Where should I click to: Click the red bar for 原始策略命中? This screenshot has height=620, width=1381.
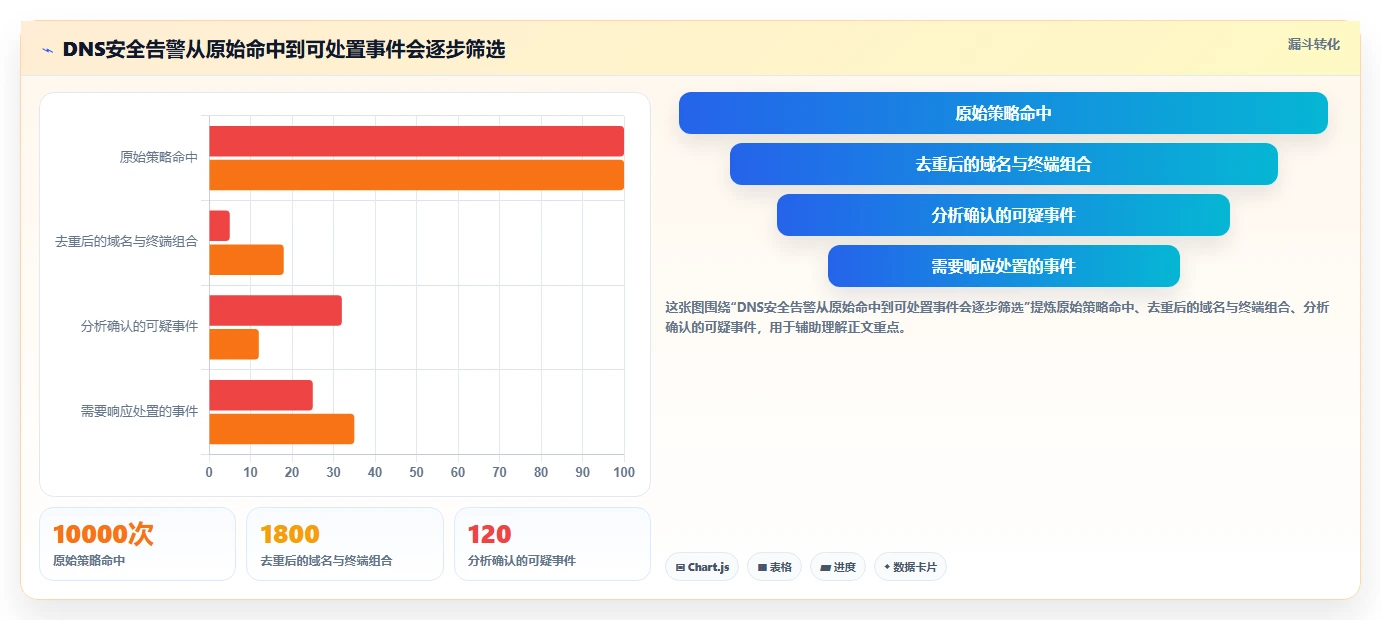[x=416, y=141]
